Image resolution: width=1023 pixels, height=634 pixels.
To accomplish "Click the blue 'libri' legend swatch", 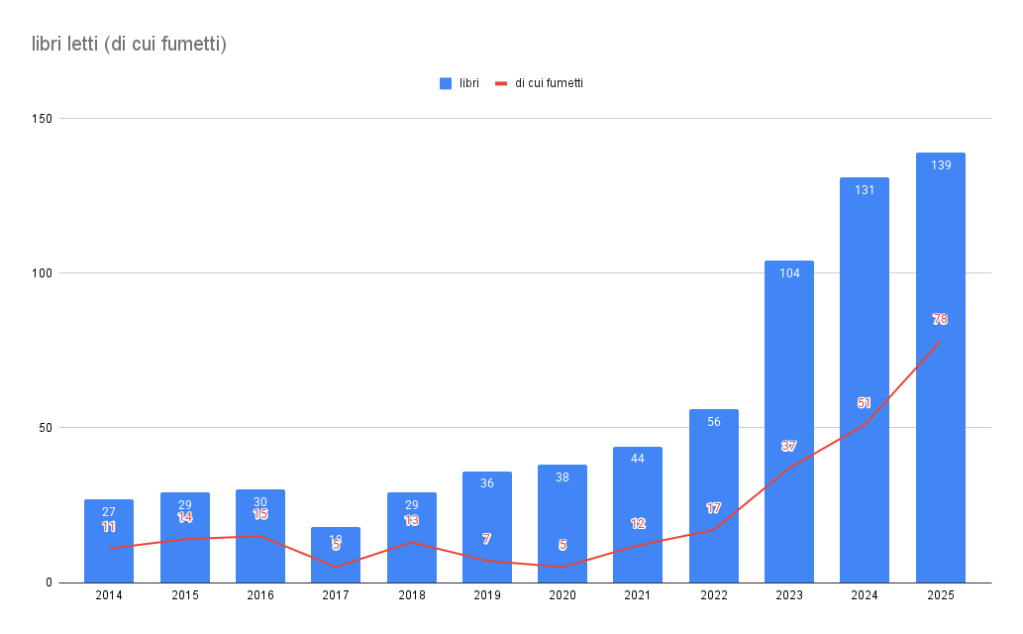I will pos(446,84).
